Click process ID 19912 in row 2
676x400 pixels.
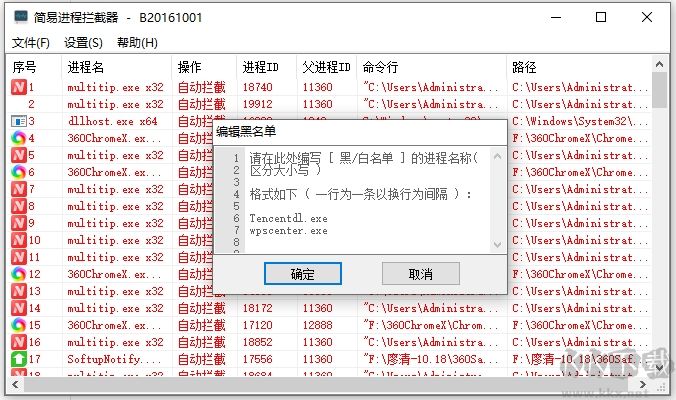257,104
